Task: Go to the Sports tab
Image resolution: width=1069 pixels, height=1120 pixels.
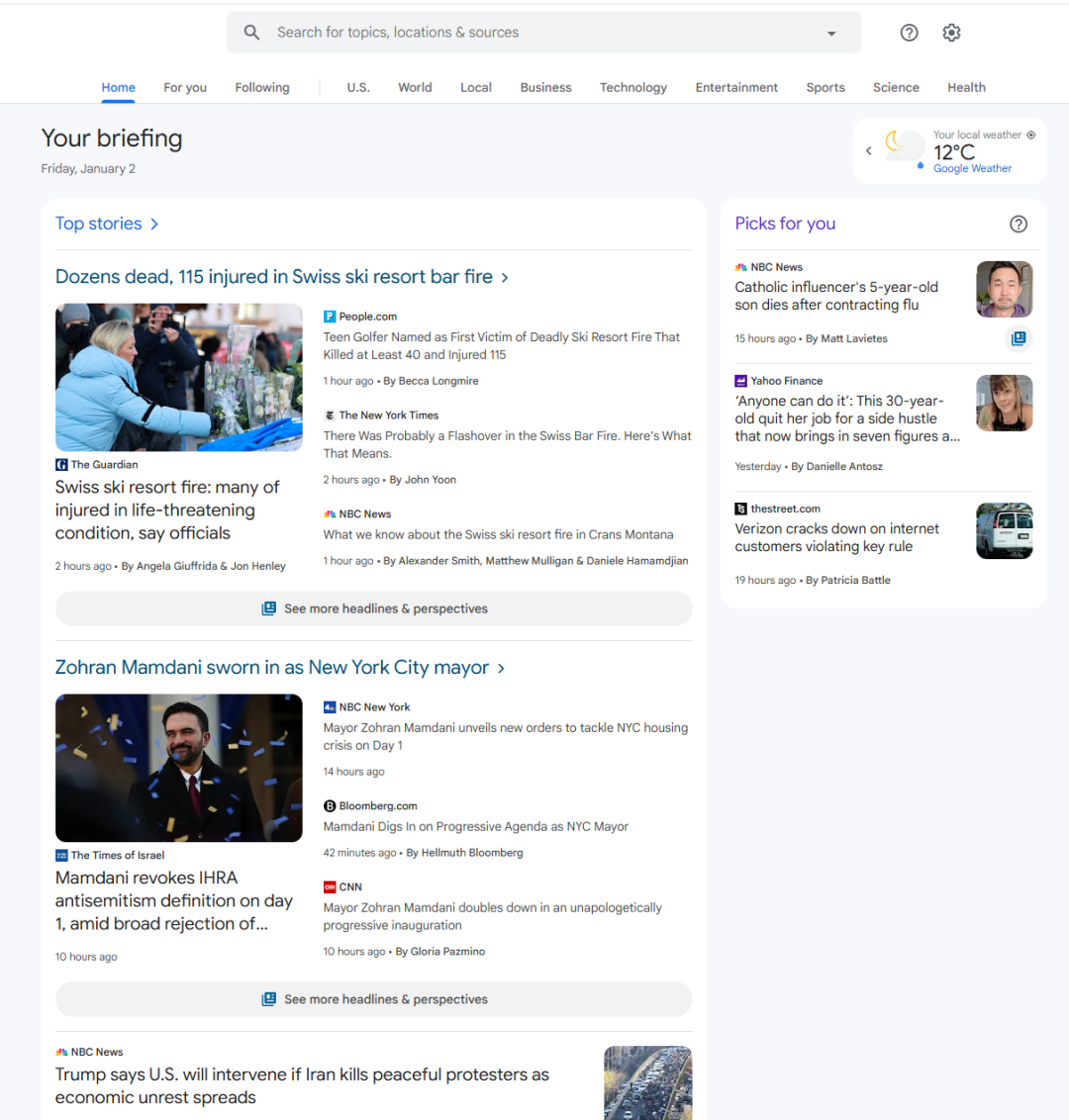Action: pyautogui.click(x=825, y=87)
